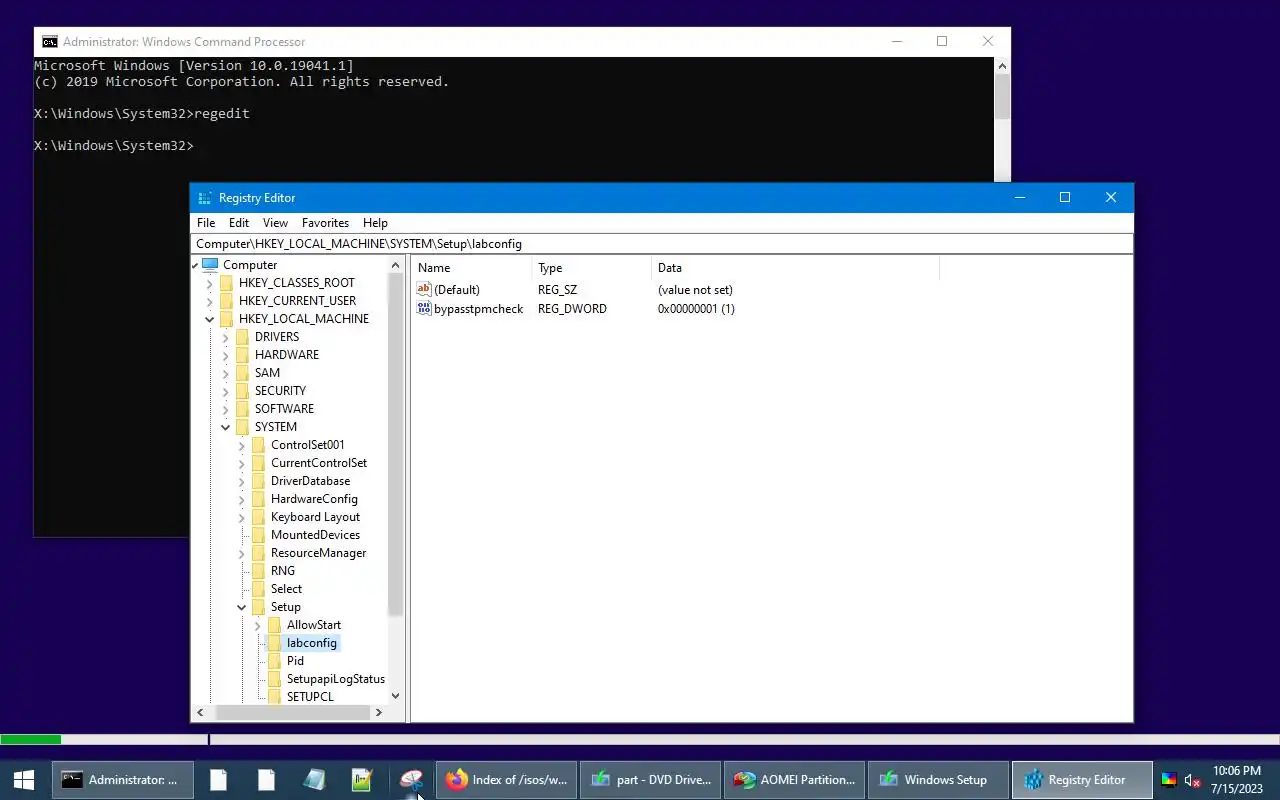Click the HKEY_CLASSES_ROOT folder icon
Viewport: 1280px width, 800px height.
click(226, 283)
